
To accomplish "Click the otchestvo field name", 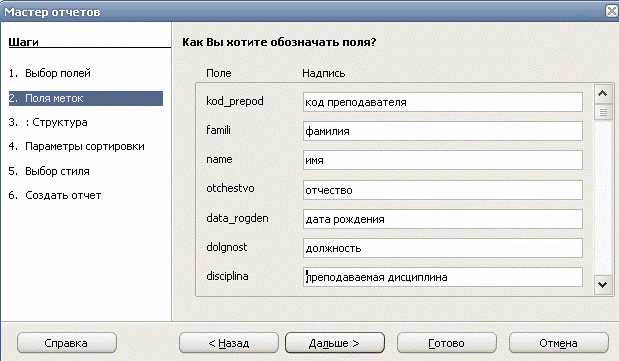I will pos(230,188).
